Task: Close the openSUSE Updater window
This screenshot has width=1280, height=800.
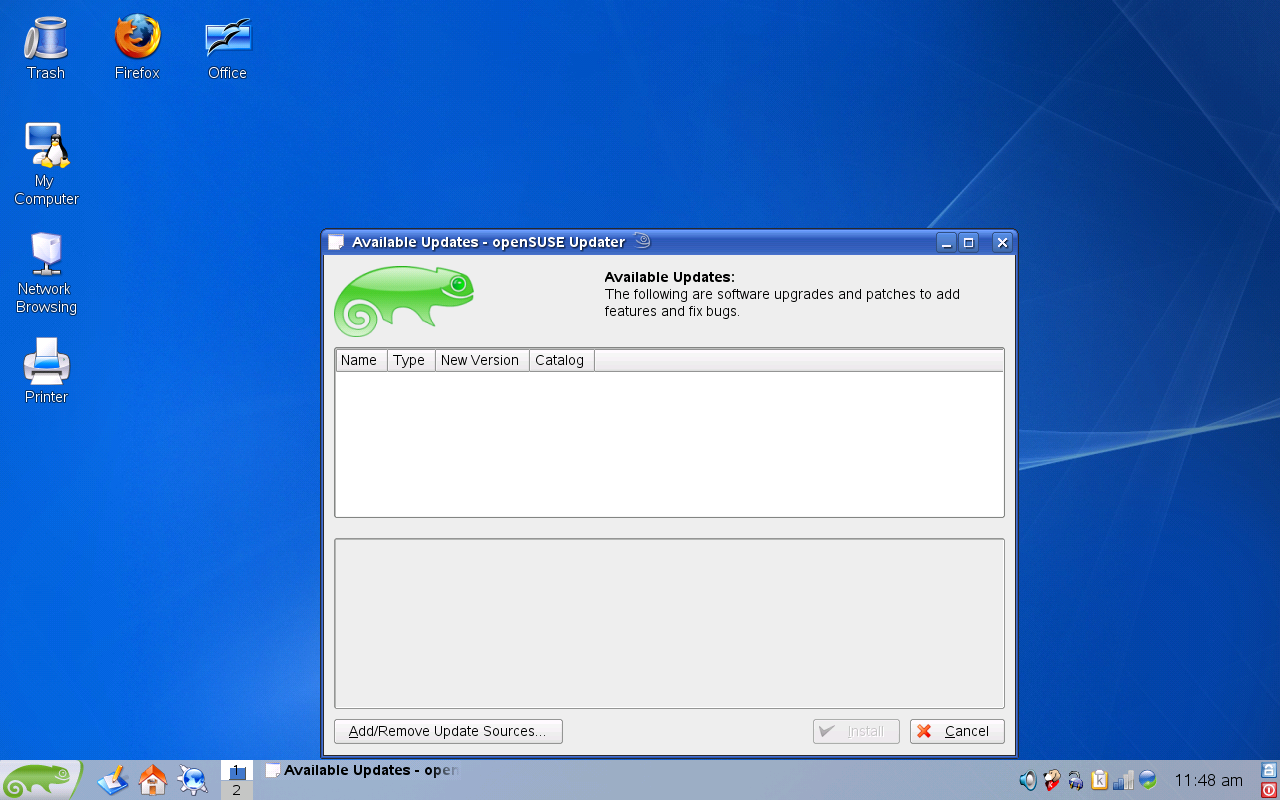Action: click(x=1002, y=242)
